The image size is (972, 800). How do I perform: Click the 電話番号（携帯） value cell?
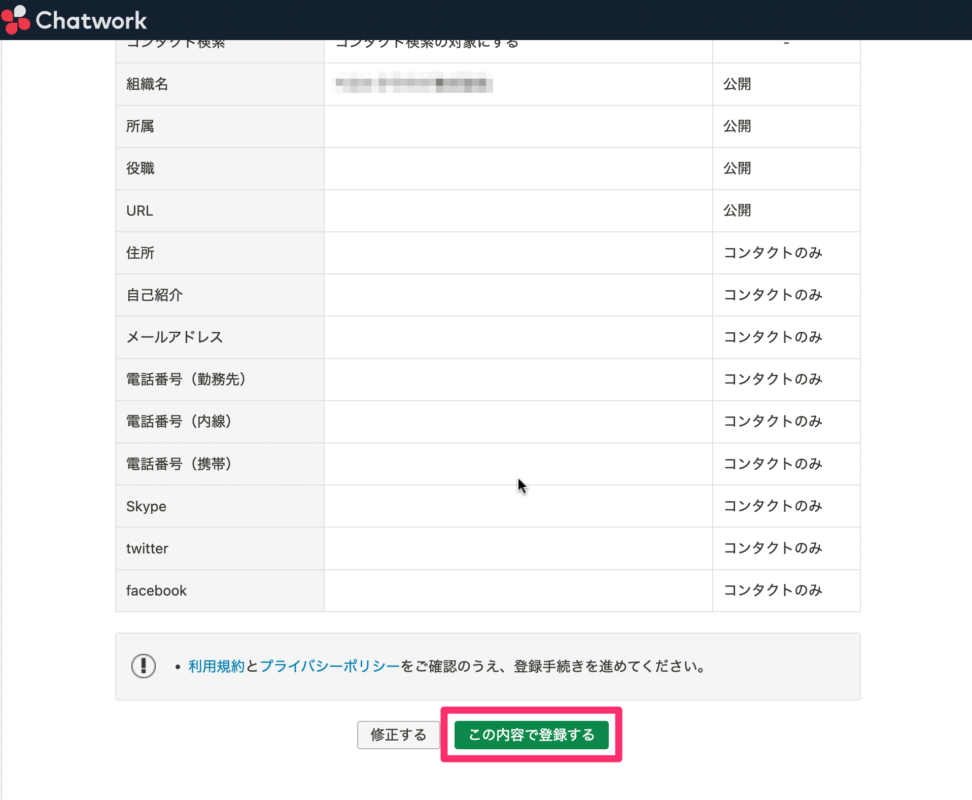click(517, 463)
